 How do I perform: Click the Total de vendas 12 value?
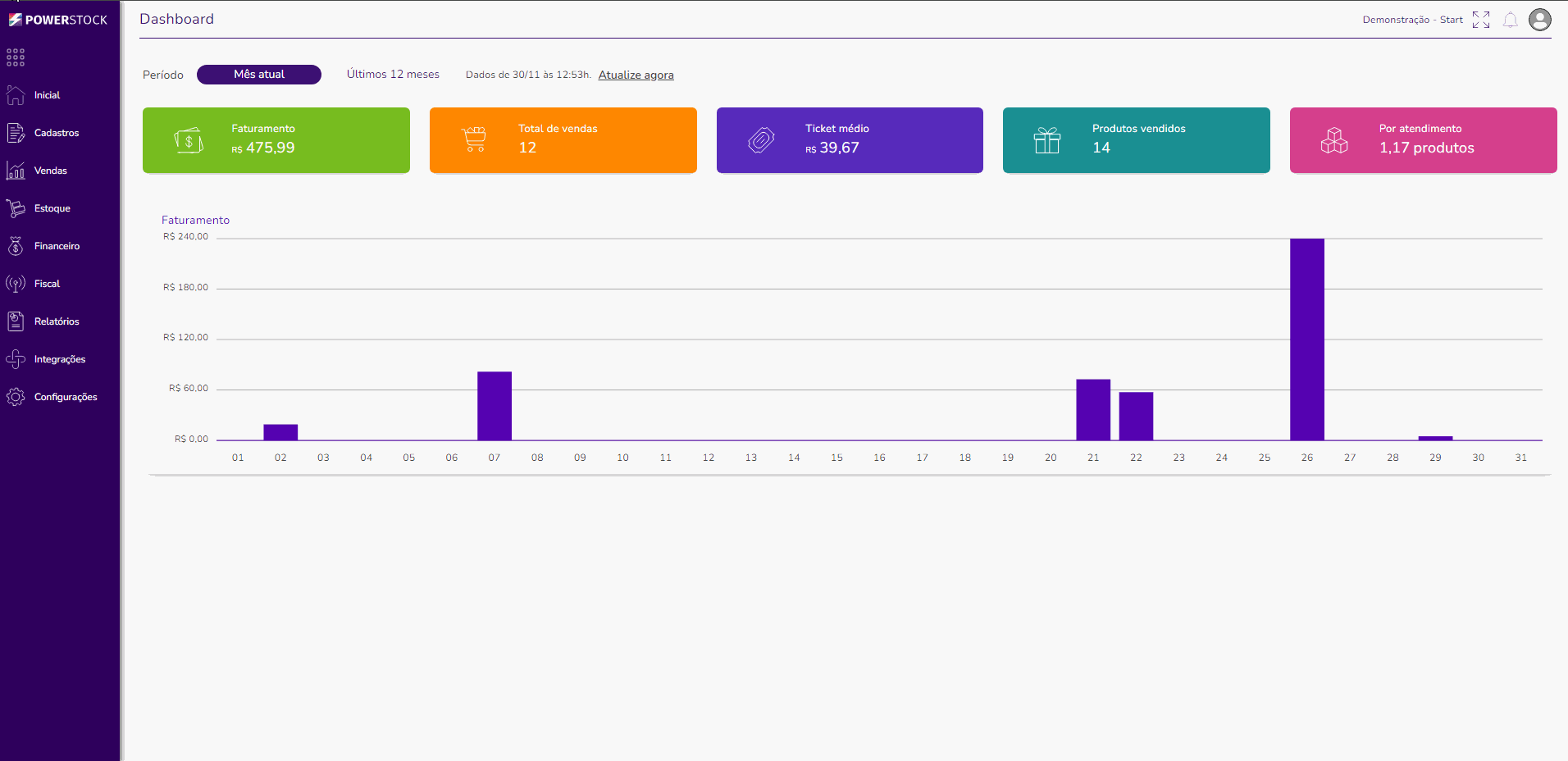pos(527,148)
